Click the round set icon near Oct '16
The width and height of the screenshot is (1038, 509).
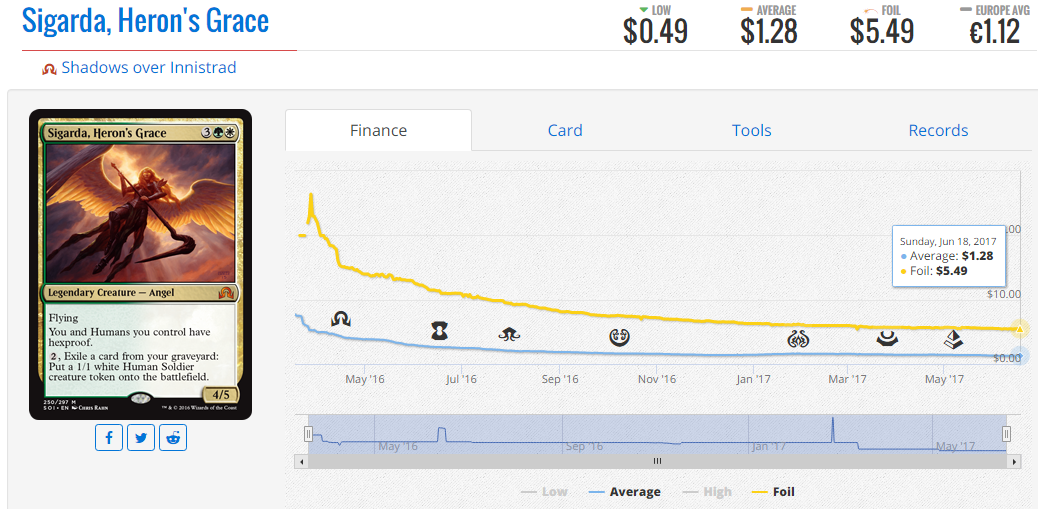tap(619, 338)
